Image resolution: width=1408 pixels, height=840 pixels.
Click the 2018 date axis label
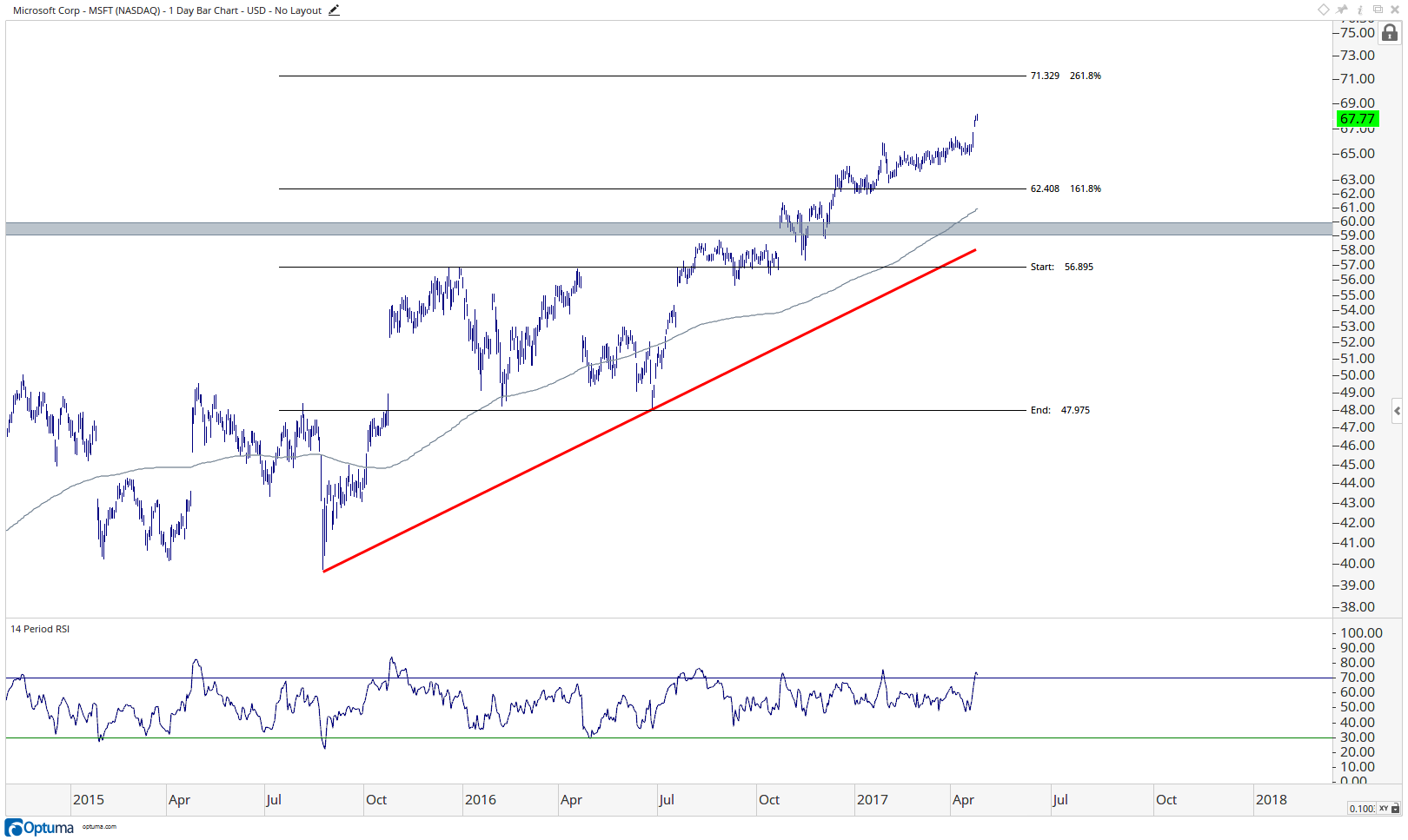pos(1272,800)
